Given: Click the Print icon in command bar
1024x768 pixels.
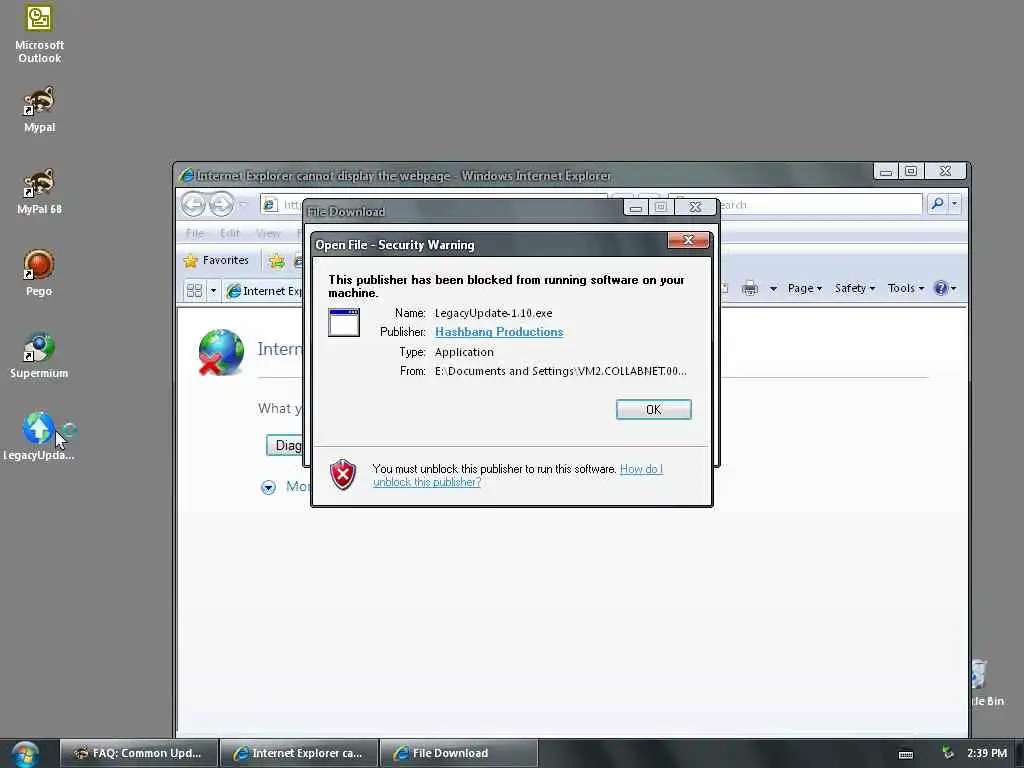Looking at the screenshot, I should (750, 288).
